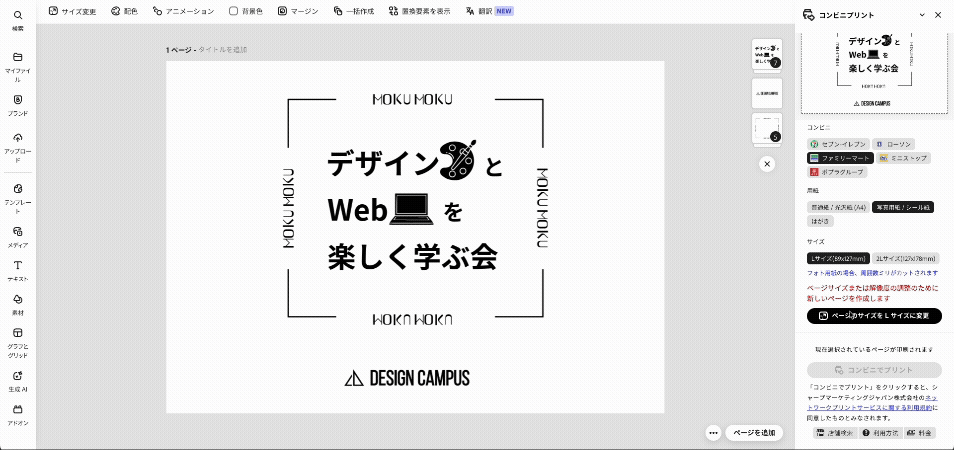Select はがき paper type
The width and height of the screenshot is (954, 450).
[x=819, y=220]
